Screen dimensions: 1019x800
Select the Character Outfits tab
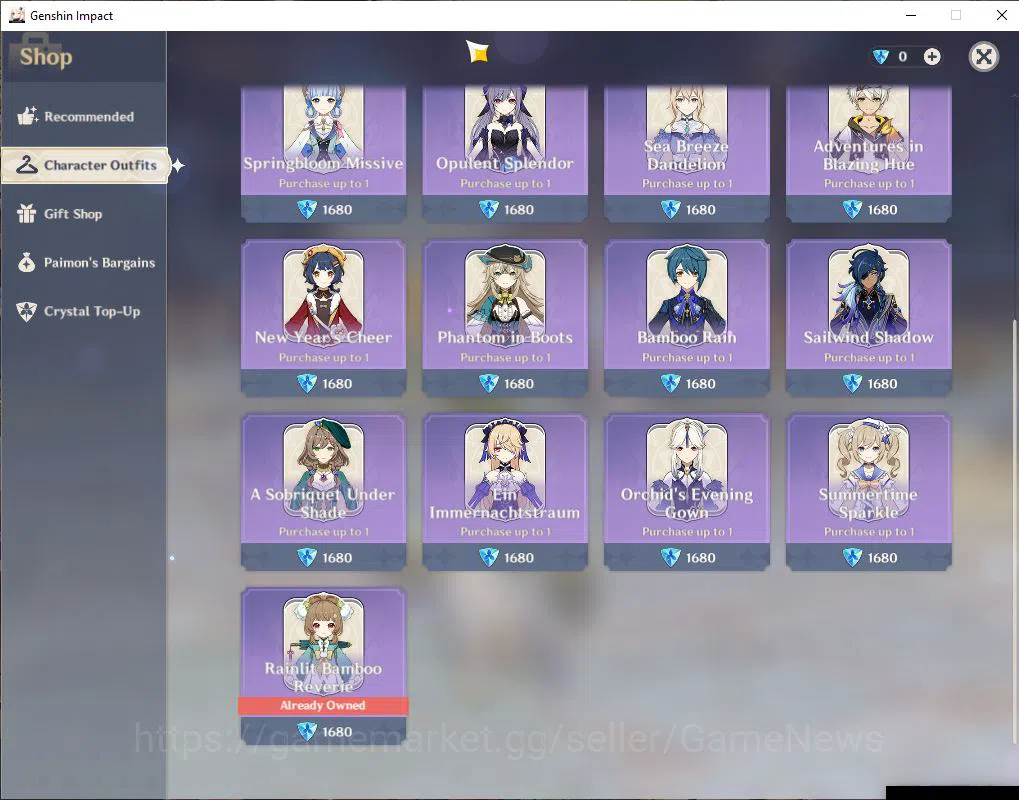tap(84, 165)
